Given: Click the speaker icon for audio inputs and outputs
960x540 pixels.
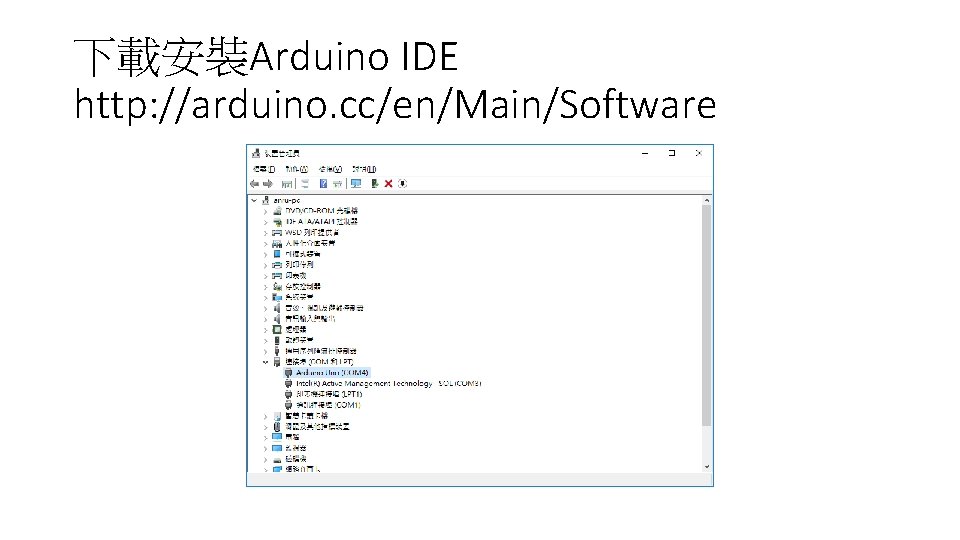Looking at the screenshot, I should click(277, 319).
